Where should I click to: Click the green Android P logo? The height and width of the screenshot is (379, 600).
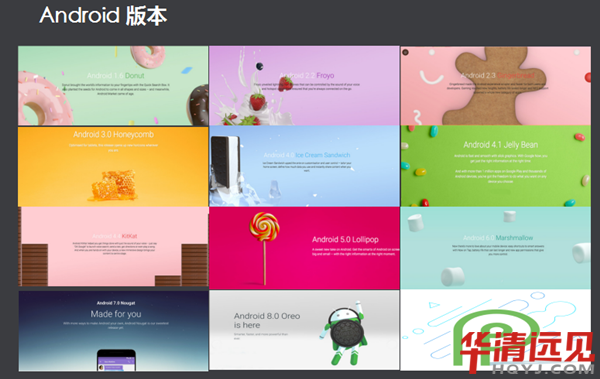pyautogui.click(x=494, y=338)
